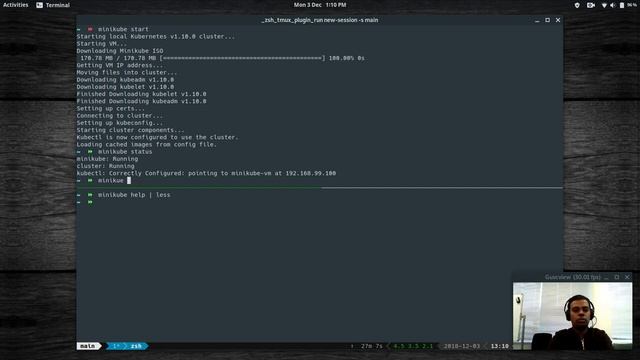Click the download progress bar showing 100.00%
Screen dimensions: 640x360
point(243,58)
